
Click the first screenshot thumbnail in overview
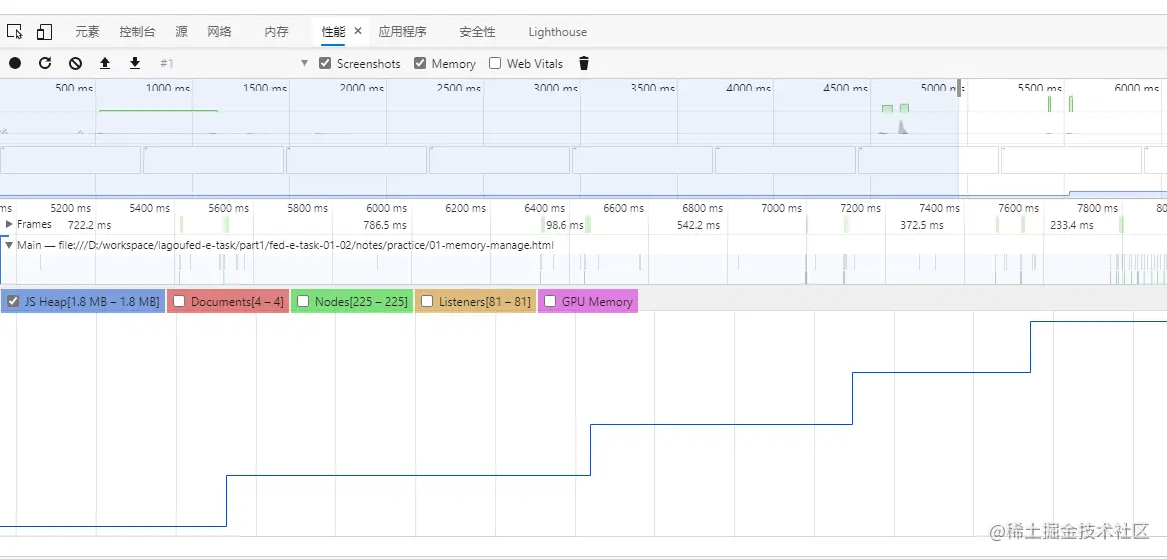71,160
